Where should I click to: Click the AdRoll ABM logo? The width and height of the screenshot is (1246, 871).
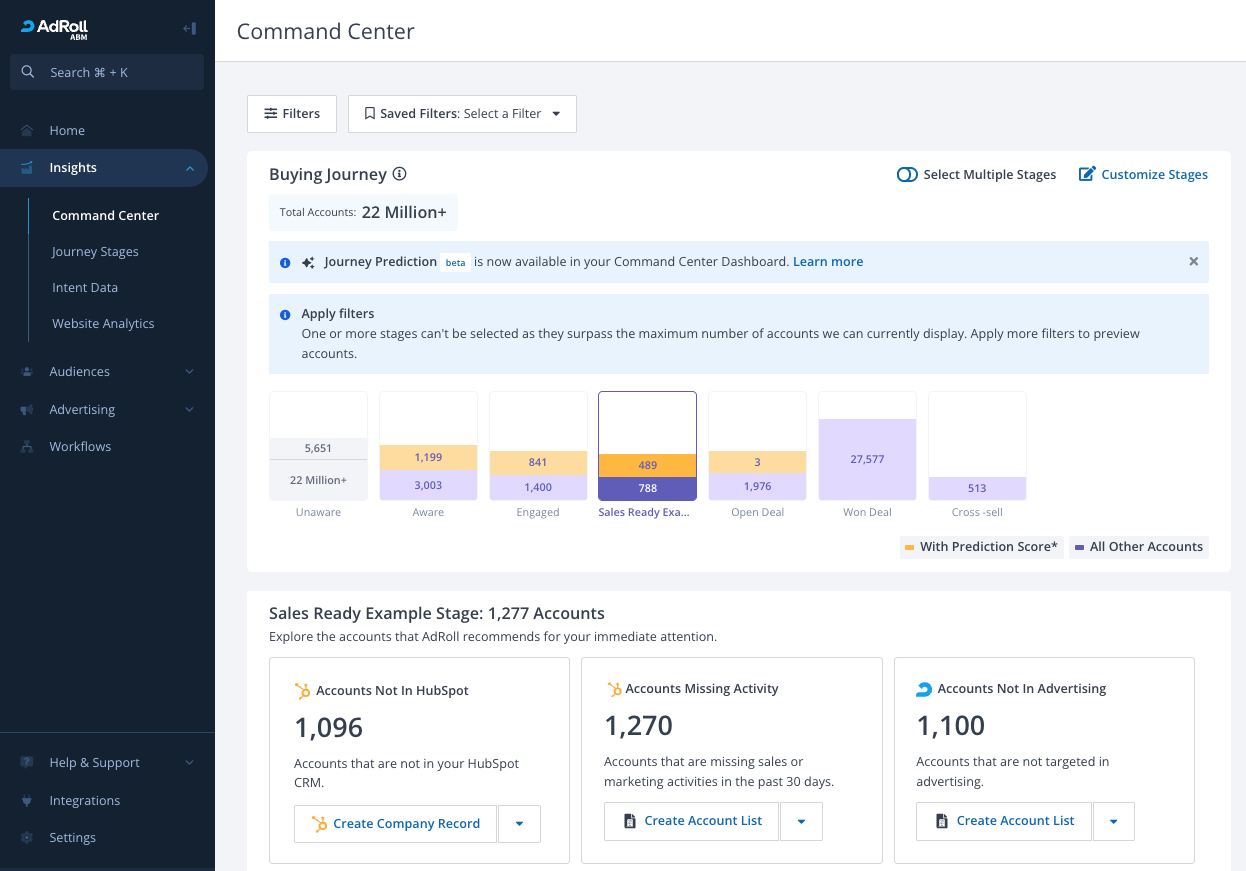(55, 29)
